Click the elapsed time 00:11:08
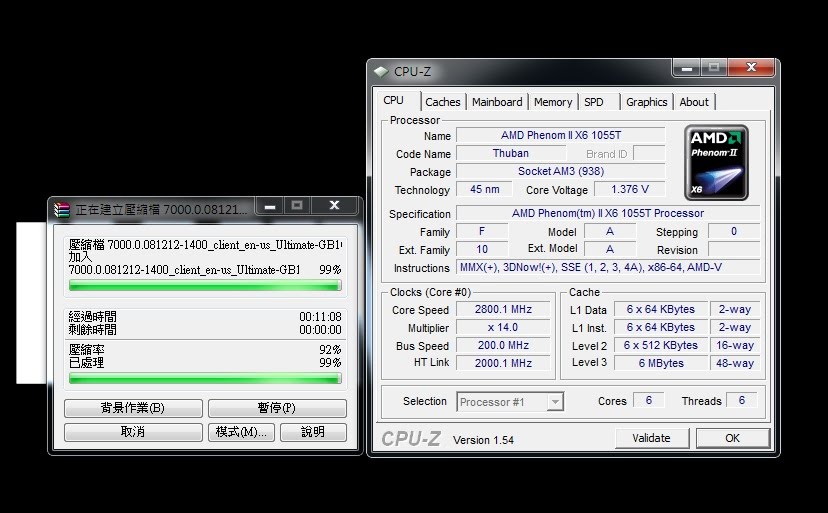 coord(320,317)
